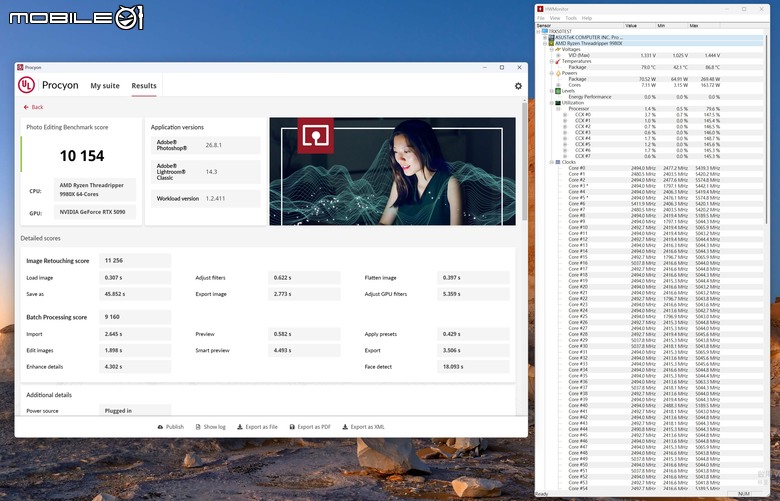Click the HWMonitor app icon in title bar
The image size is (780, 501).
click(x=540, y=9)
